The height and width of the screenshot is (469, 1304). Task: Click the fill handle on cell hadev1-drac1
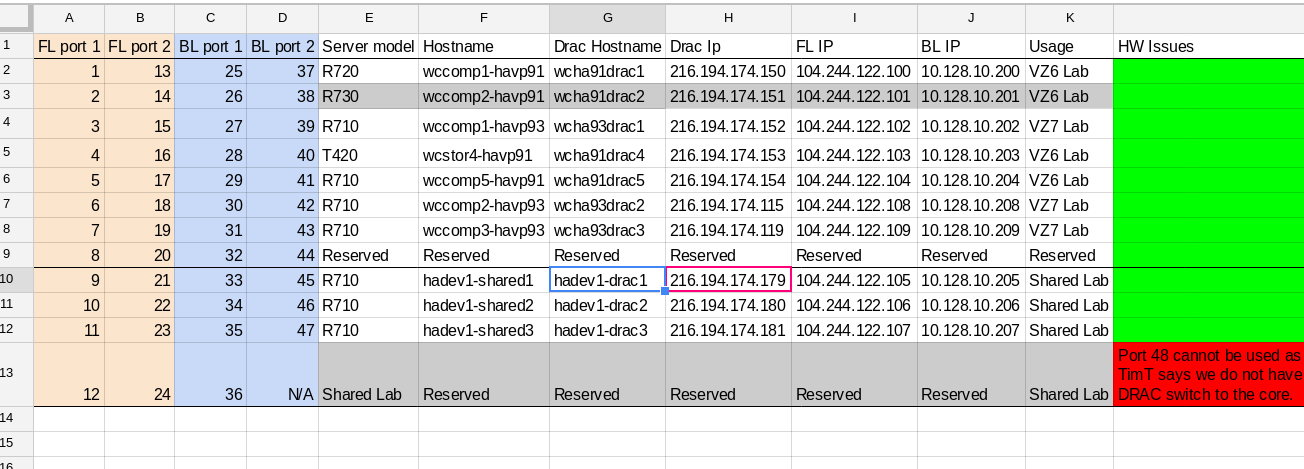coord(665,291)
